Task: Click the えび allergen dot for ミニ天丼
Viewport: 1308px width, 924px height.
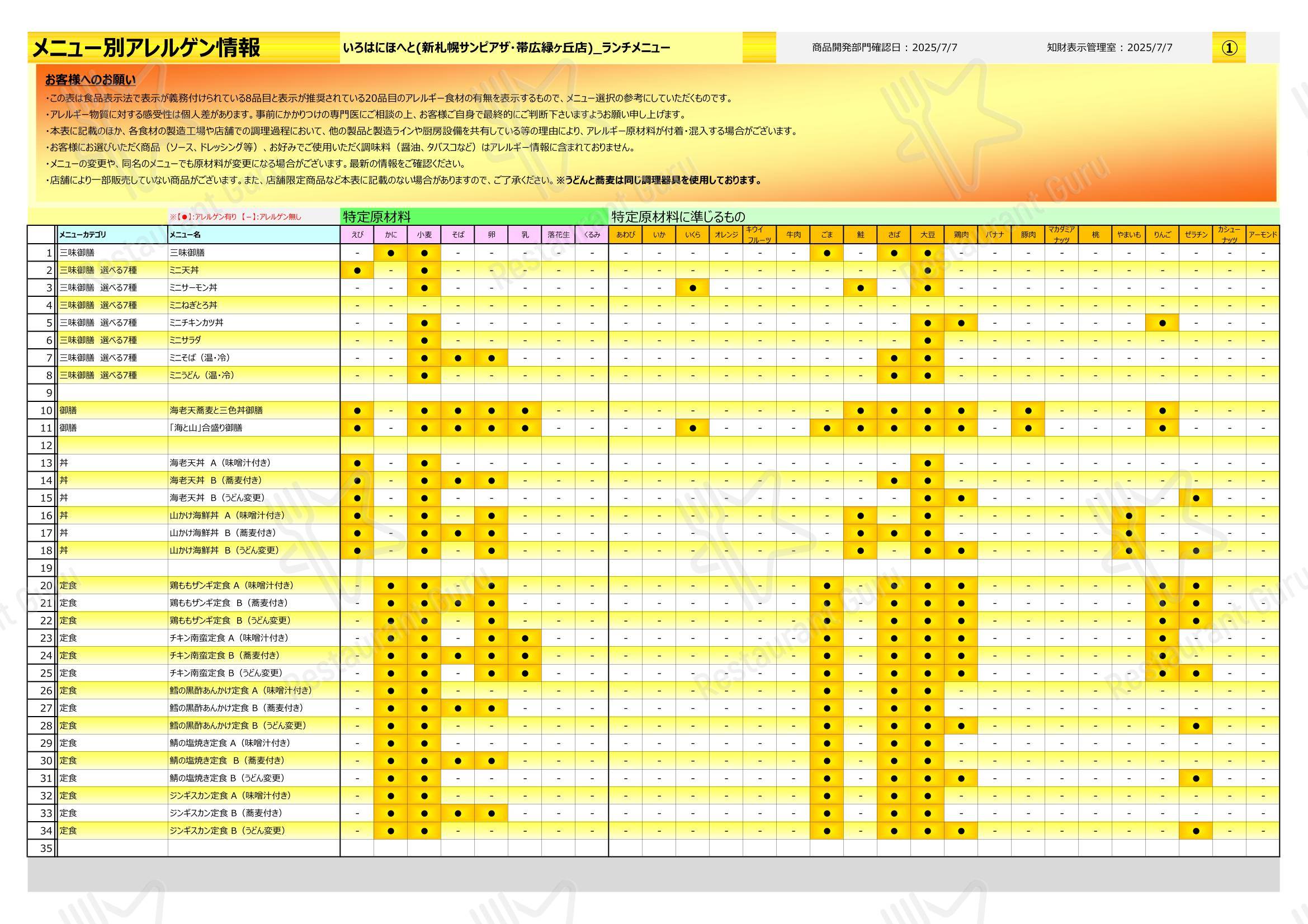Action: pyautogui.click(x=357, y=271)
